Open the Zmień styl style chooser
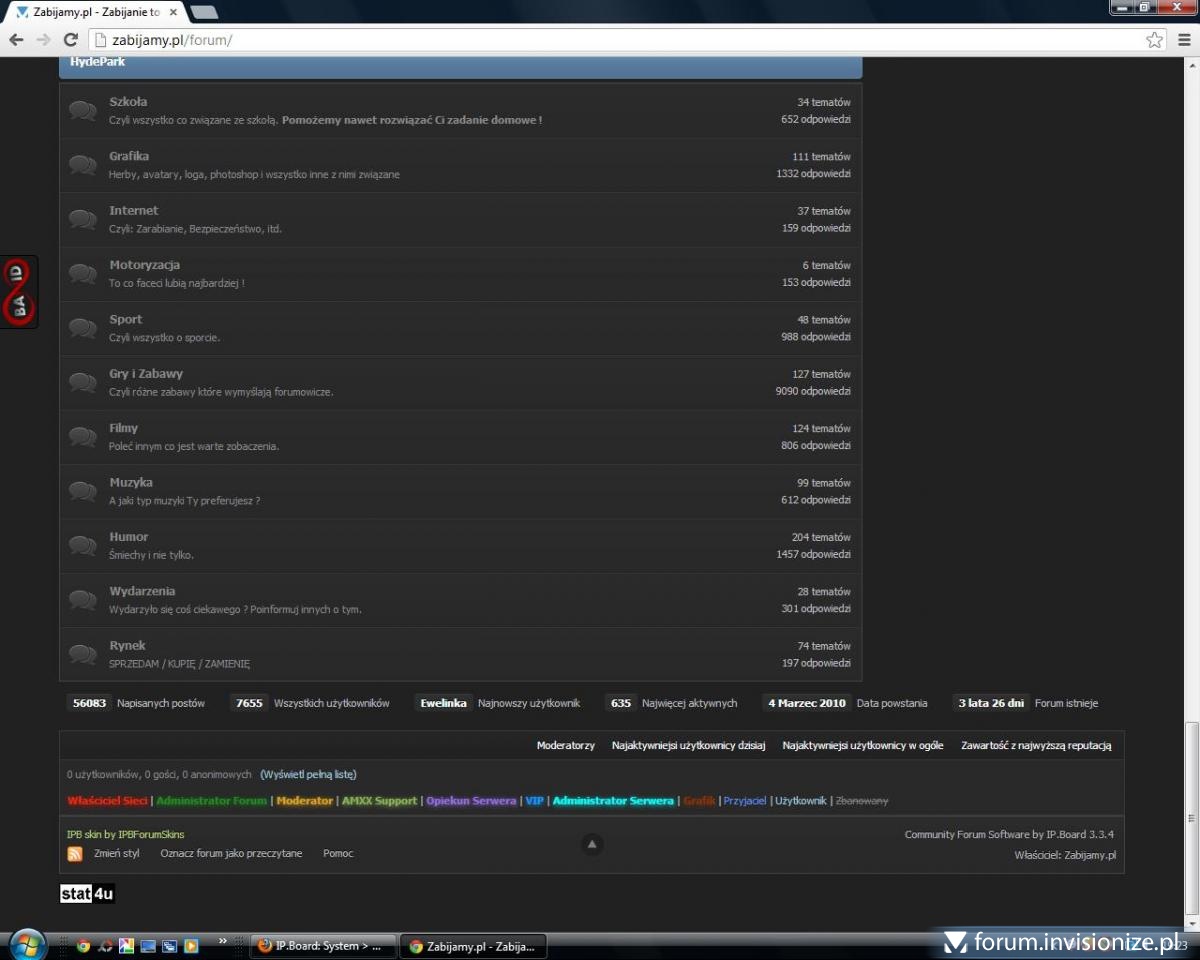This screenshot has height=960, width=1200. tap(116, 854)
